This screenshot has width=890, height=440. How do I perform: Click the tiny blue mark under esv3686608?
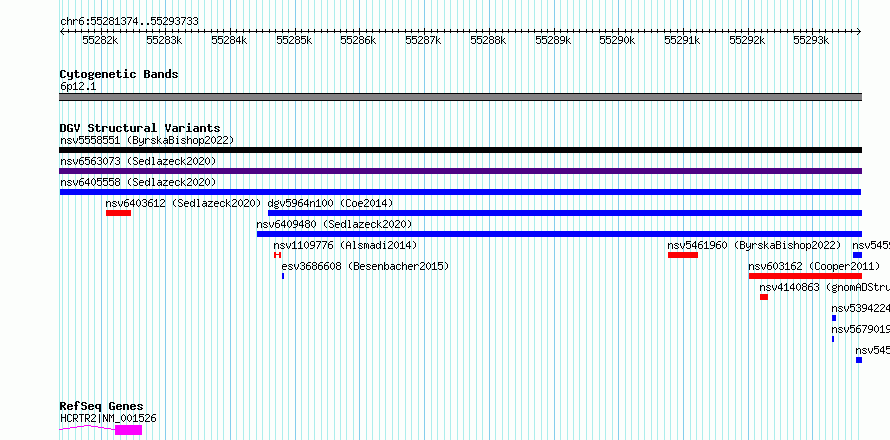[283, 276]
